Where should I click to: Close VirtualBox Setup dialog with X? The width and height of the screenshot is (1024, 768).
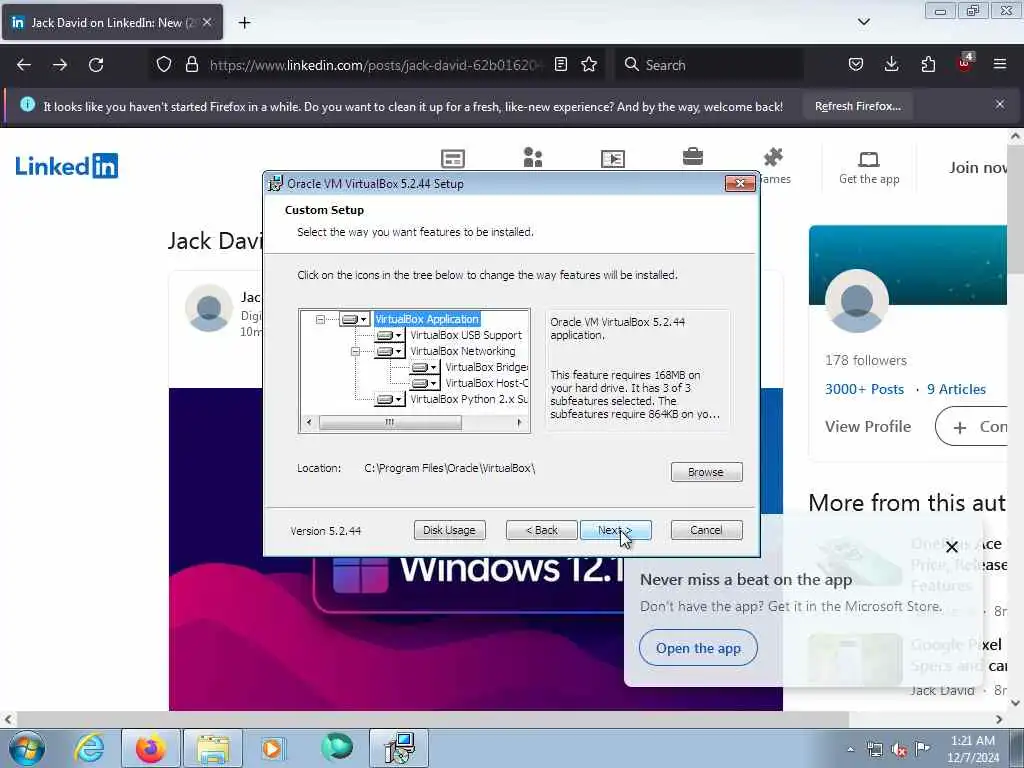point(740,184)
